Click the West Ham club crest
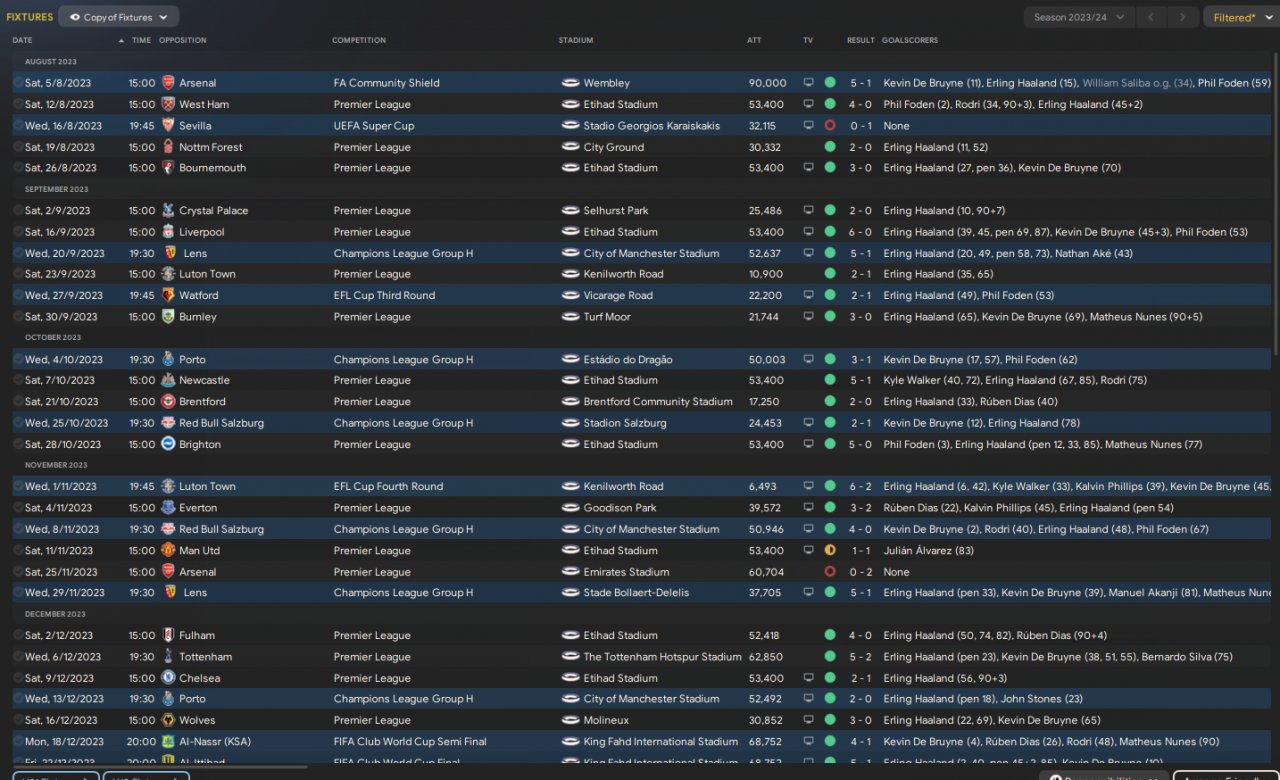Image resolution: width=1280 pixels, height=780 pixels. click(168, 104)
